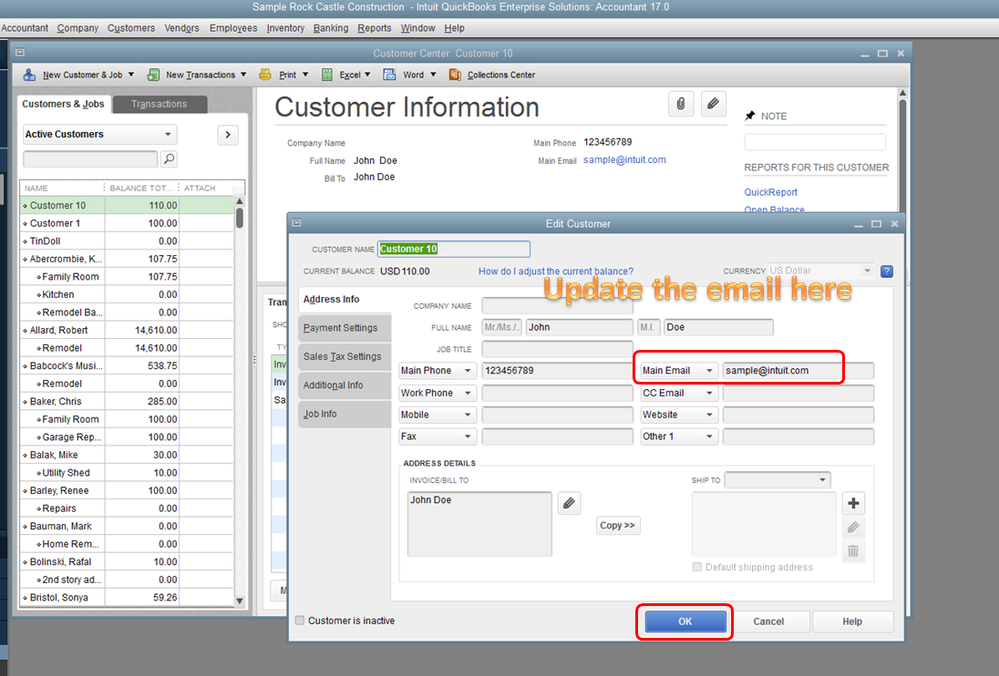Toggle the Customer is inactive checkbox
This screenshot has width=999, height=676.
[x=299, y=620]
